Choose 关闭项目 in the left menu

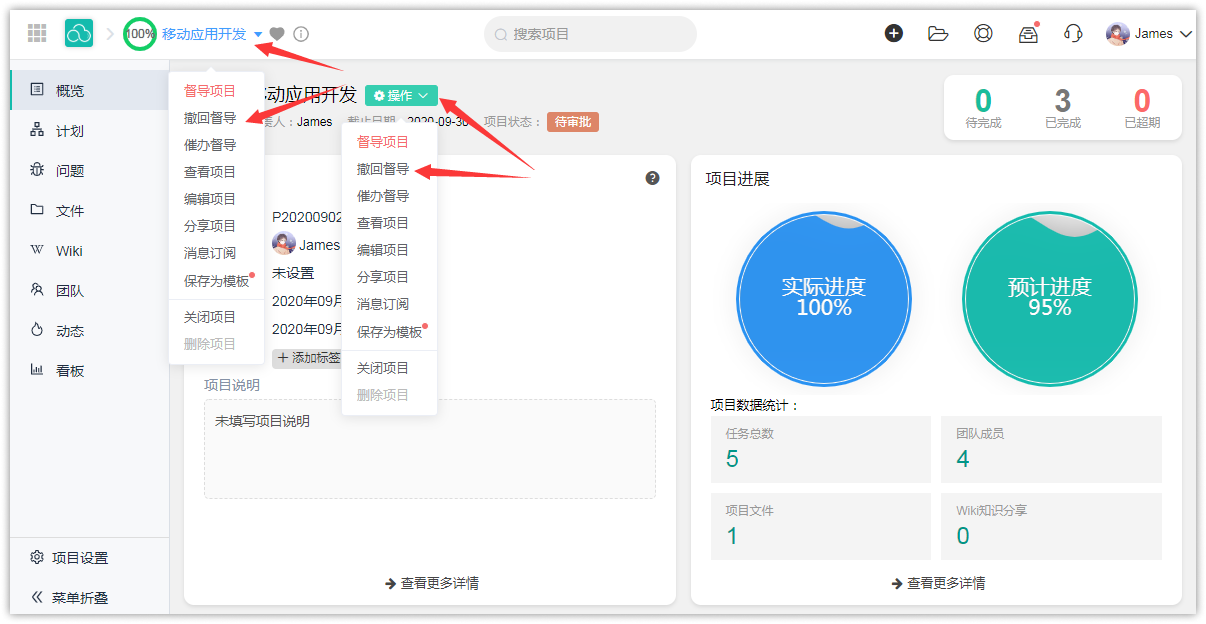click(x=210, y=317)
